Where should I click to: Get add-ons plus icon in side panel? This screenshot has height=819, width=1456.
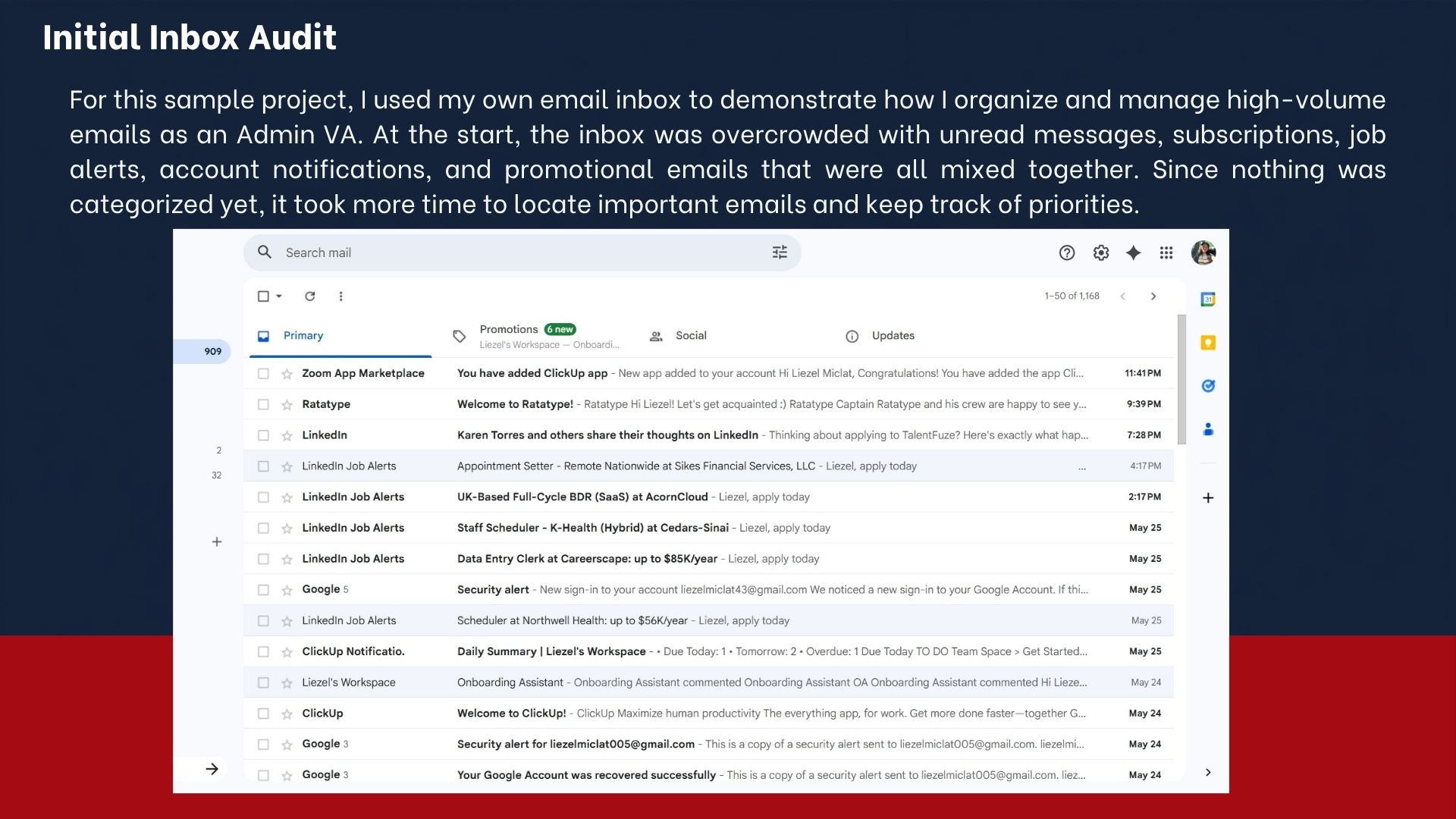pos(1209,497)
